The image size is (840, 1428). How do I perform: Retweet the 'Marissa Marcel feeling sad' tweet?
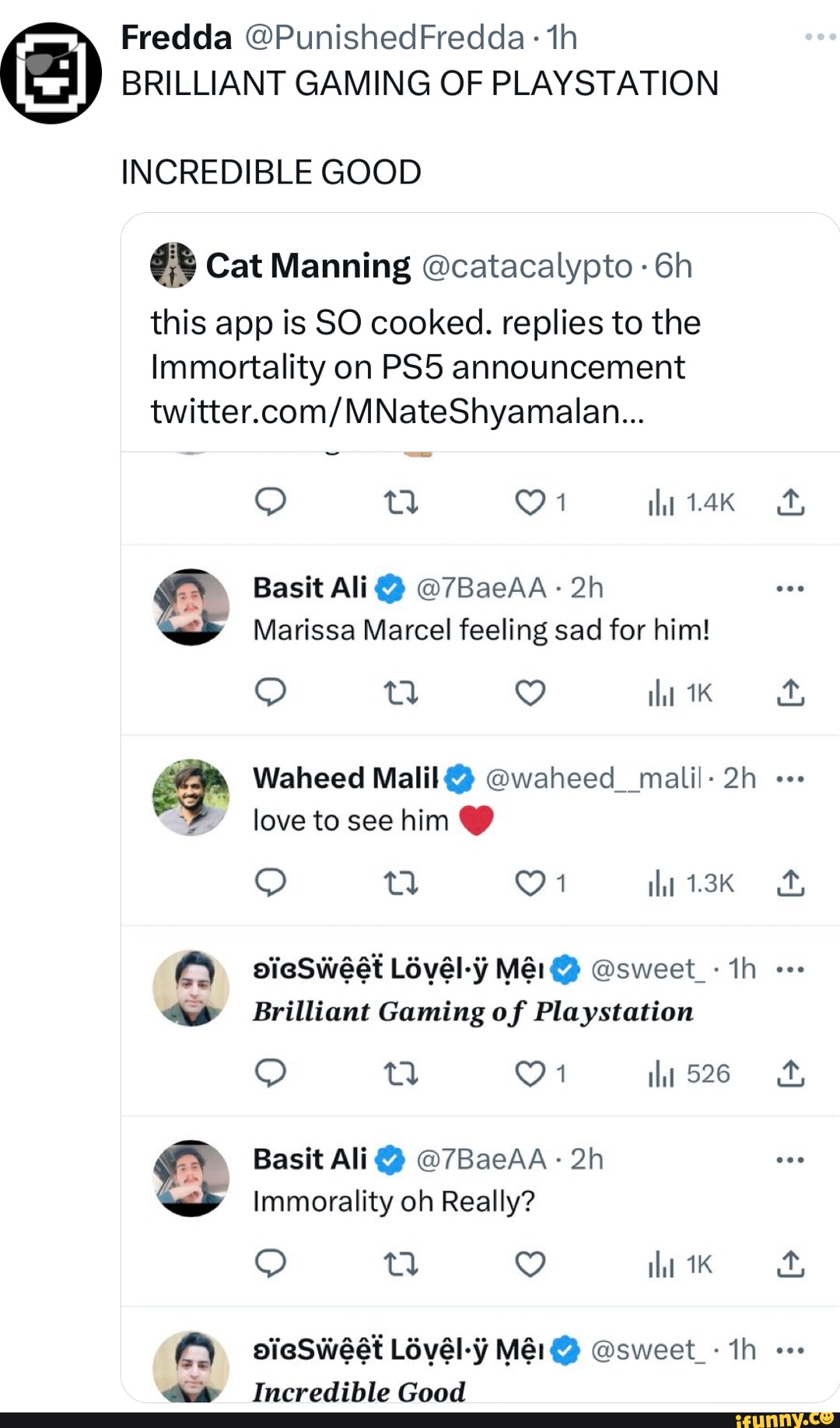coord(401,691)
